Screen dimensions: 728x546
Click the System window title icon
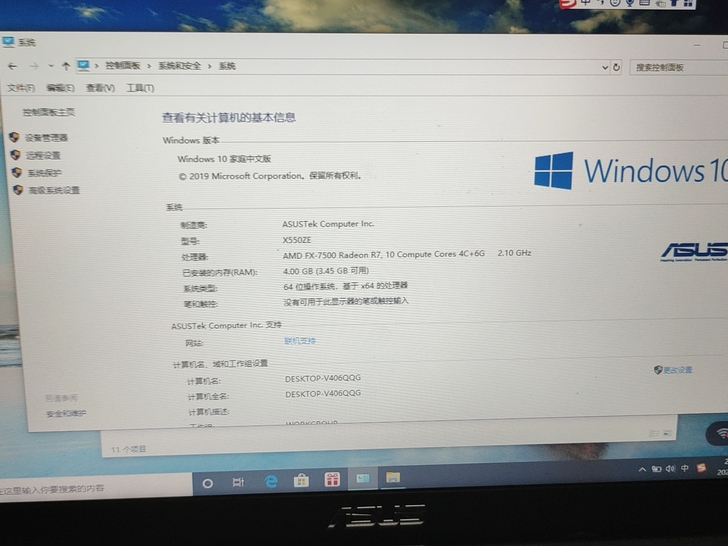pos(9,42)
